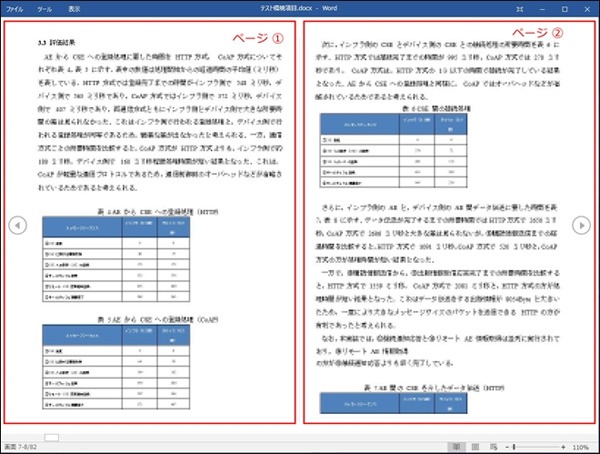Switch to Read Mode view in status bar
This screenshot has width=600, height=454.
pos(456,447)
